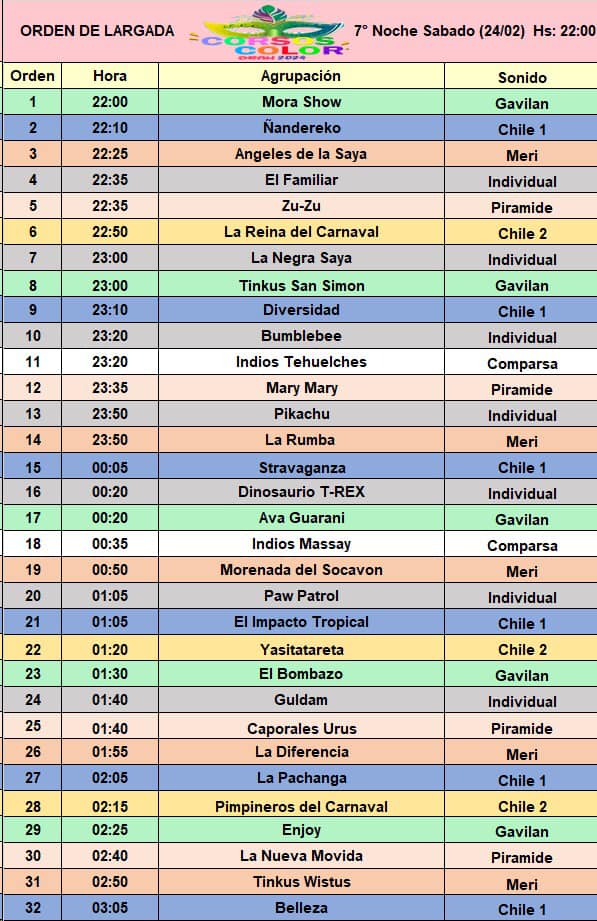Click the Sonido column header
This screenshot has width=597, height=921.
(522, 77)
